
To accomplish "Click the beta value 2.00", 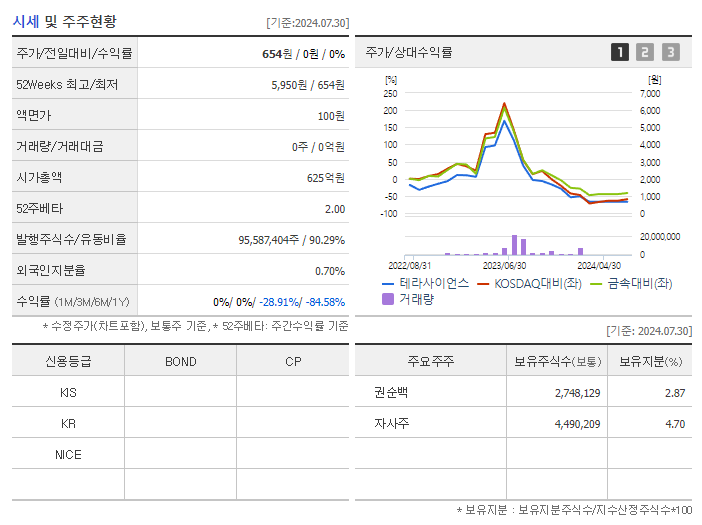I will [335, 209].
